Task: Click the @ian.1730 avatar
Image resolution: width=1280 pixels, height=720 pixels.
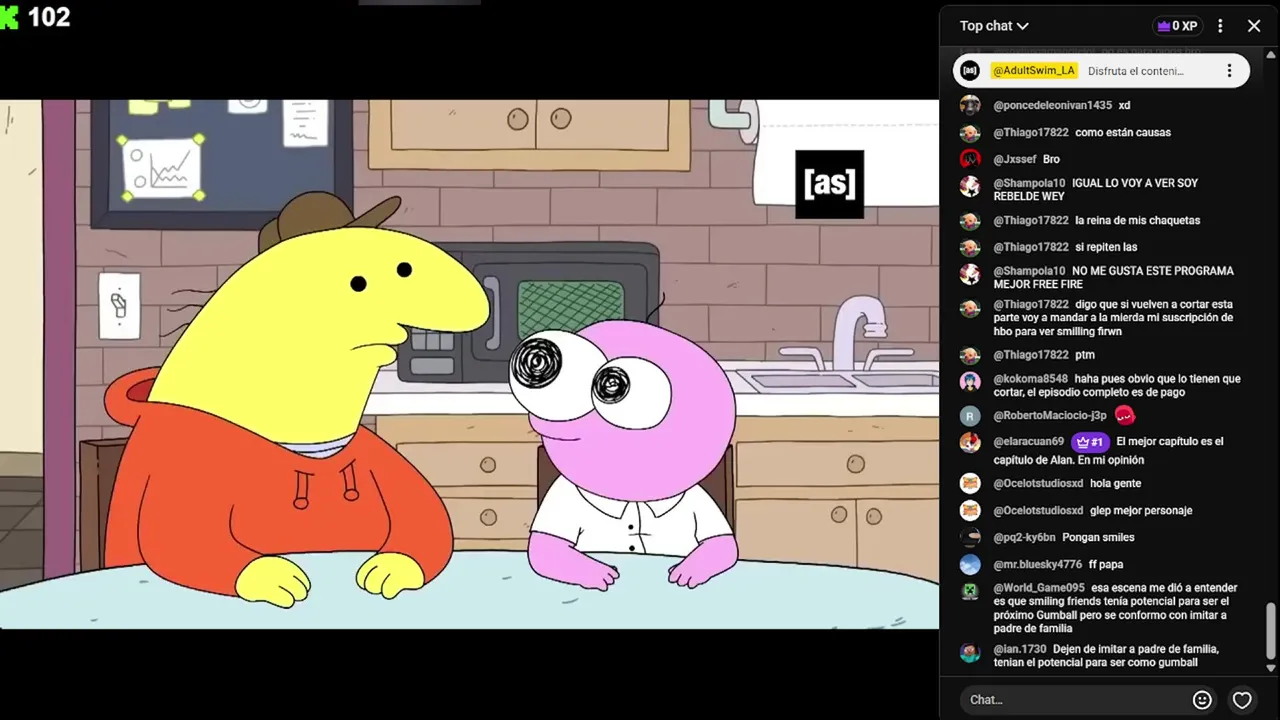Action: click(x=970, y=652)
